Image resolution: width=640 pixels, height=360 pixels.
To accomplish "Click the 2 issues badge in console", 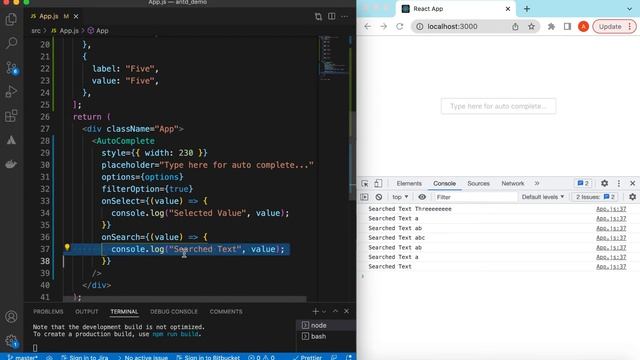I will tap(595, 197).
